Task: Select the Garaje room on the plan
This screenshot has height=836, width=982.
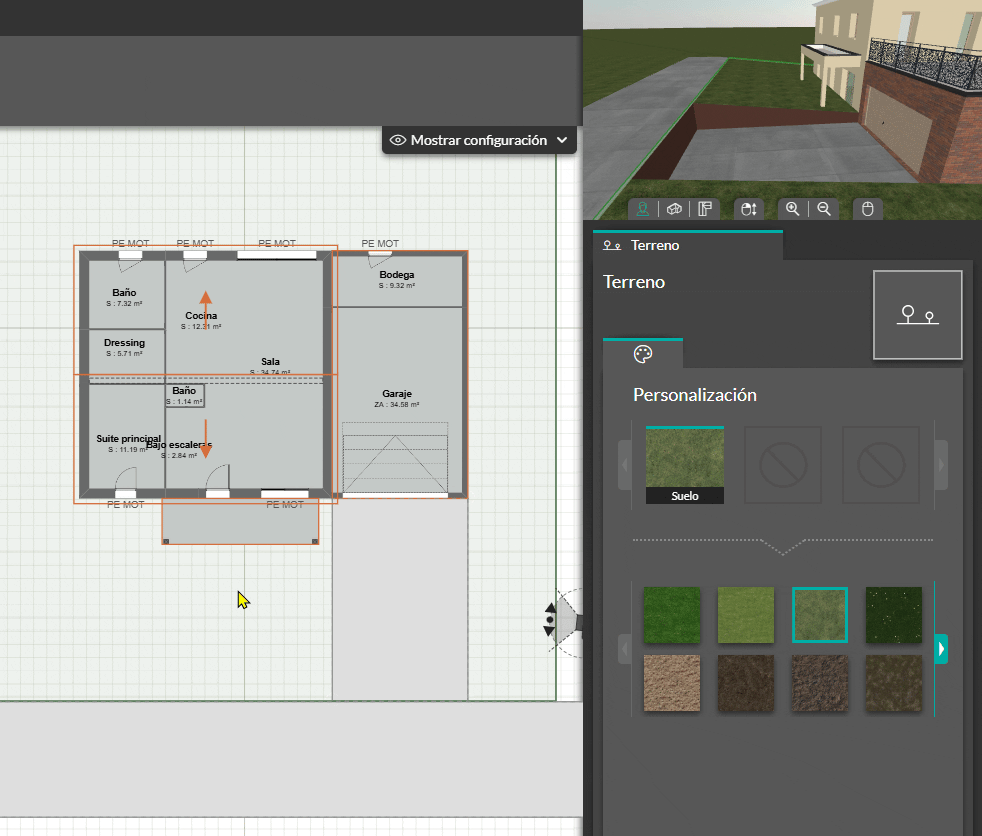Action: click(x=397, y=398)
